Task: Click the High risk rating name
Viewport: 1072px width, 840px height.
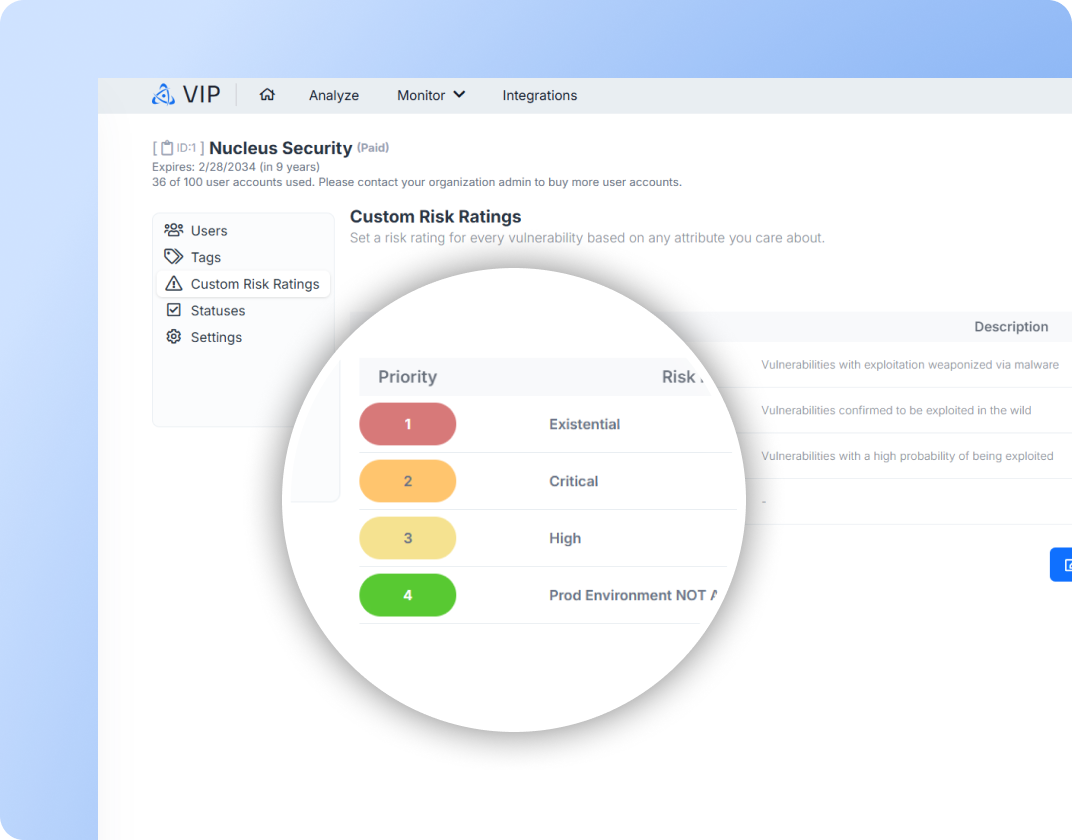Action: tap(565, 538)
